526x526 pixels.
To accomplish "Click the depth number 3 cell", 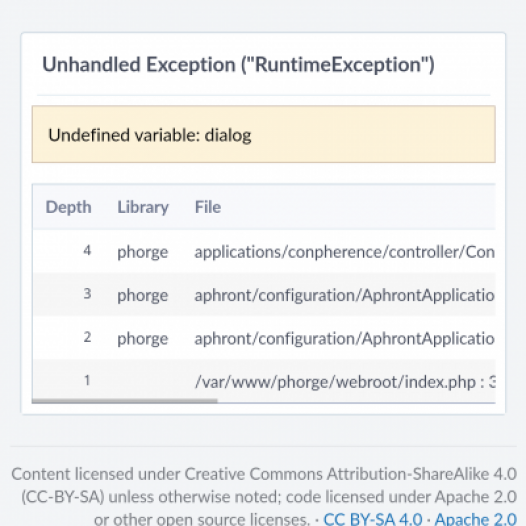I will [87, 294].
